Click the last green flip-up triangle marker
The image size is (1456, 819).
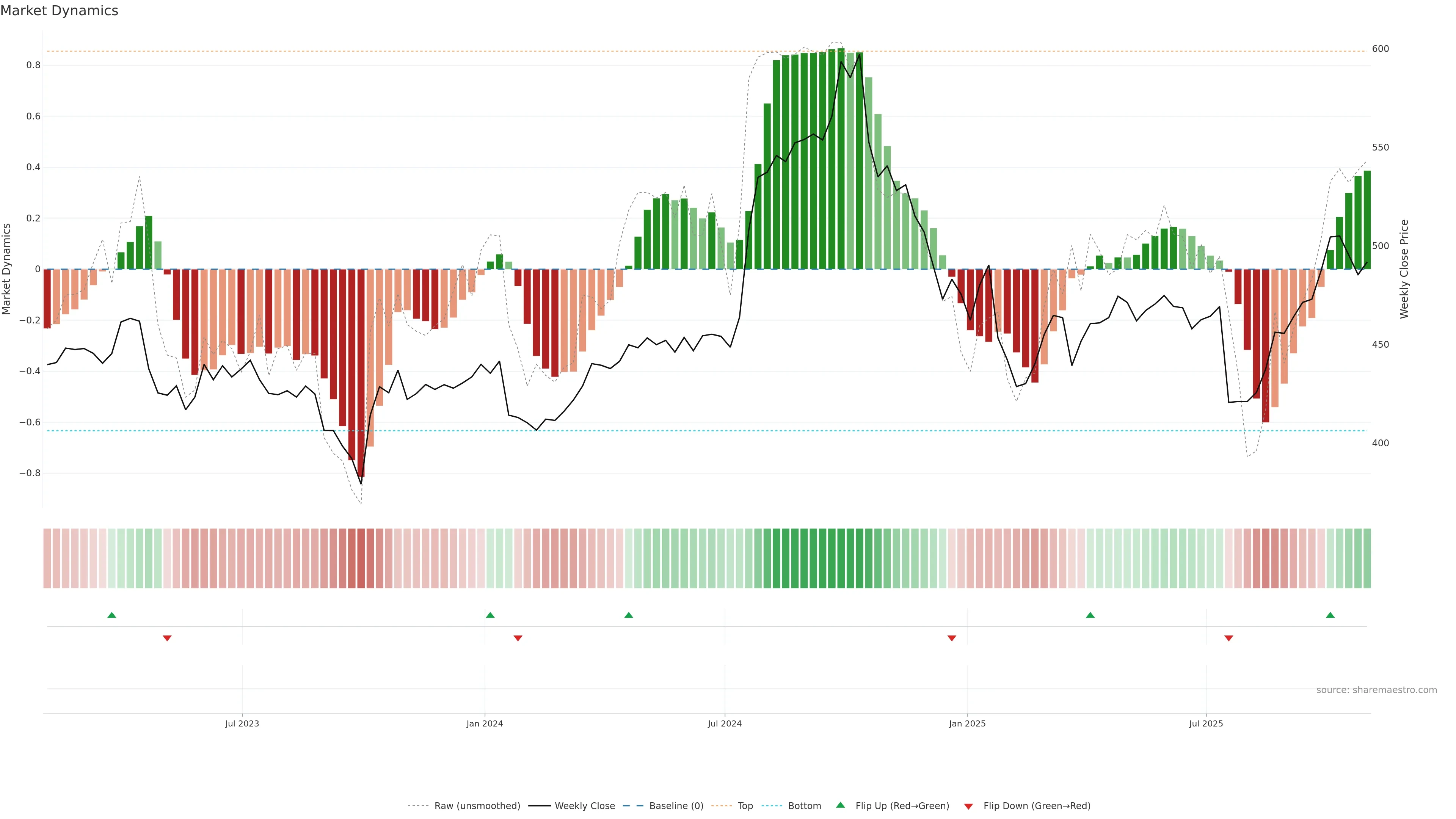click(1330, 615)
